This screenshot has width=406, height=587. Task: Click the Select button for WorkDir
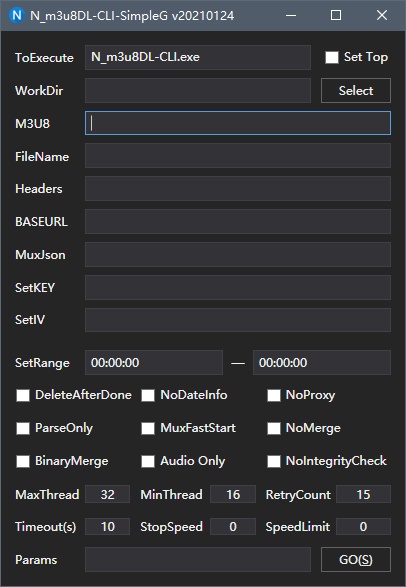tap(356, 91)
